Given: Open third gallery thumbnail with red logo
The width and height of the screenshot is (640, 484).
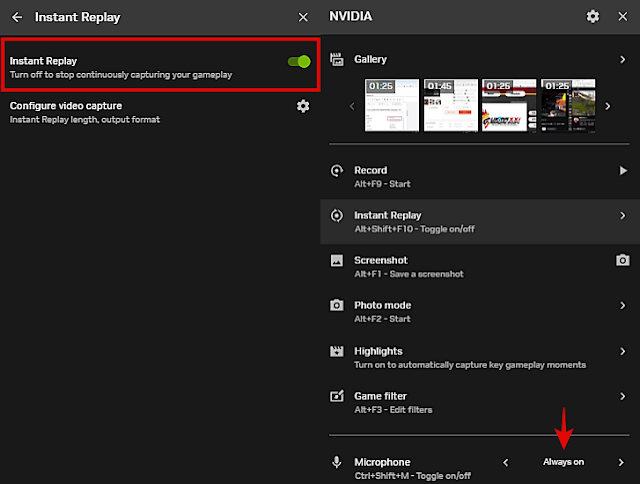Looking at the screenshot, I should point(509,105).
